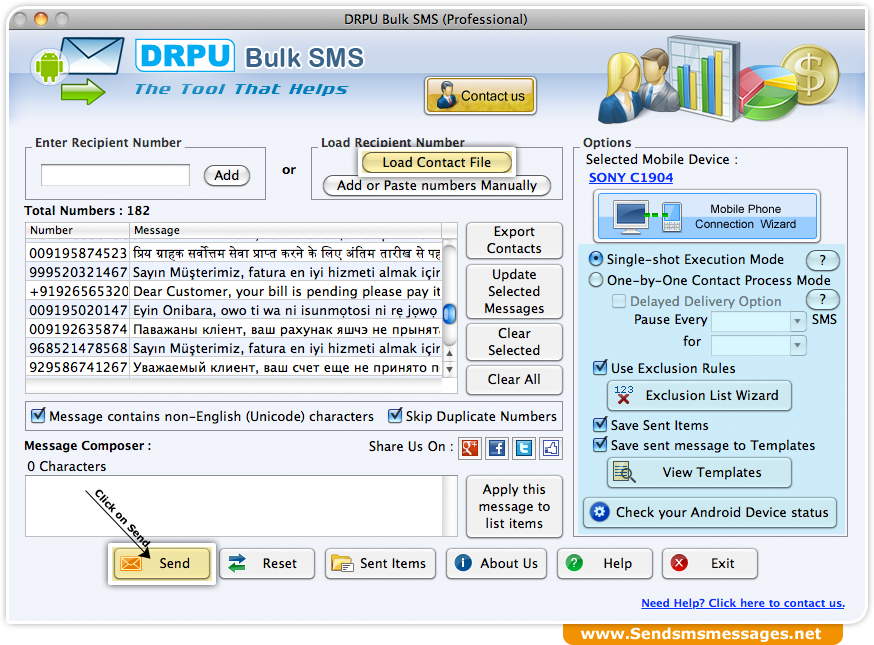Select row with number 009192635874
Screen dimensions: 874x645
coord(235,329)
